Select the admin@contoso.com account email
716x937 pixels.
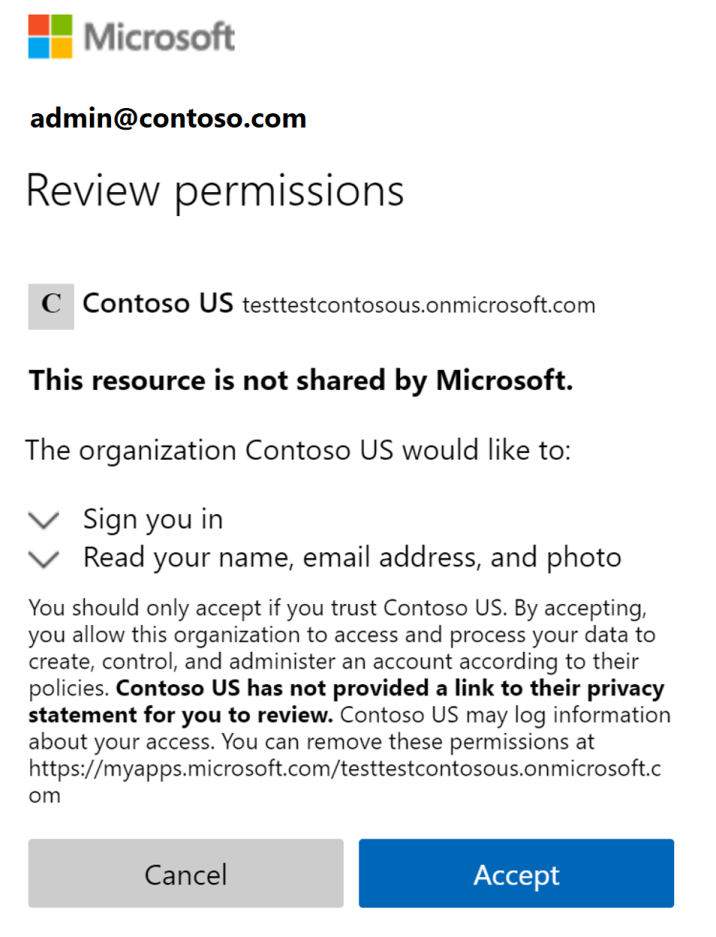(x=168, y=119)
